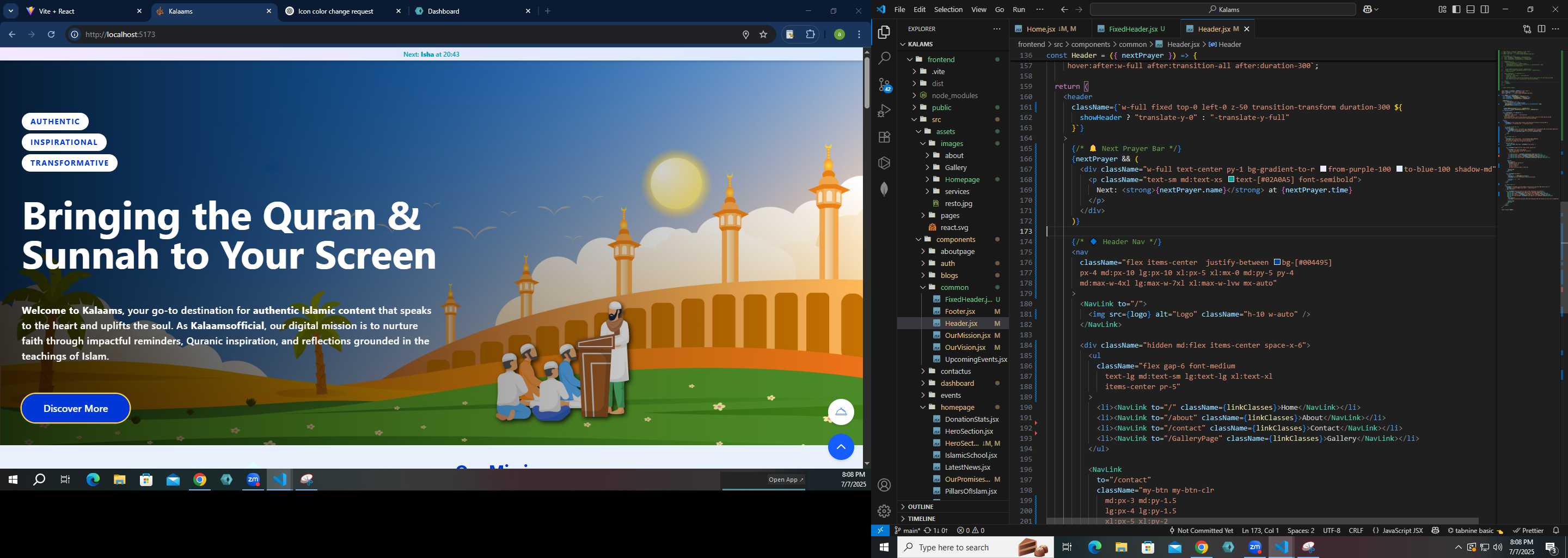The height and width of the screenshot is (558, 1568).
Task: Click the Type here to search taskbar box
Action: click(x=975, y=547)
